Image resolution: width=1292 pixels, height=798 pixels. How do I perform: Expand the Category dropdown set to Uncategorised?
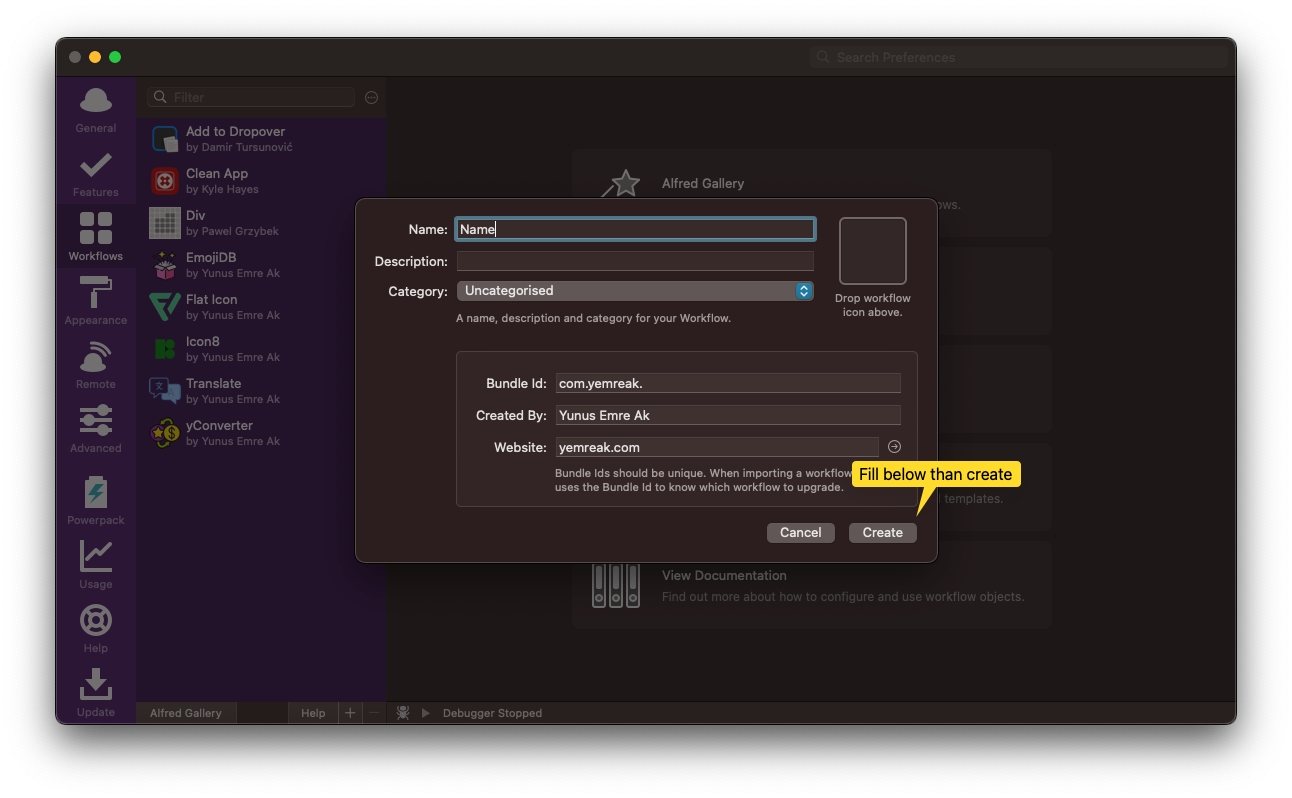tap(634, 291)
